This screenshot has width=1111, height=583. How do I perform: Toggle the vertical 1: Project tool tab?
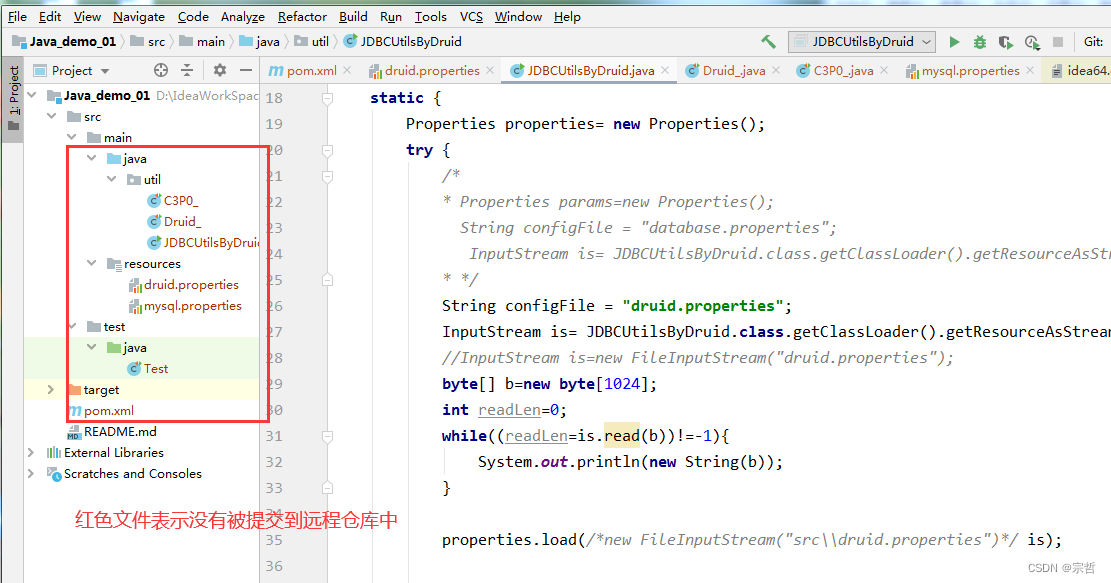(13, 99)
